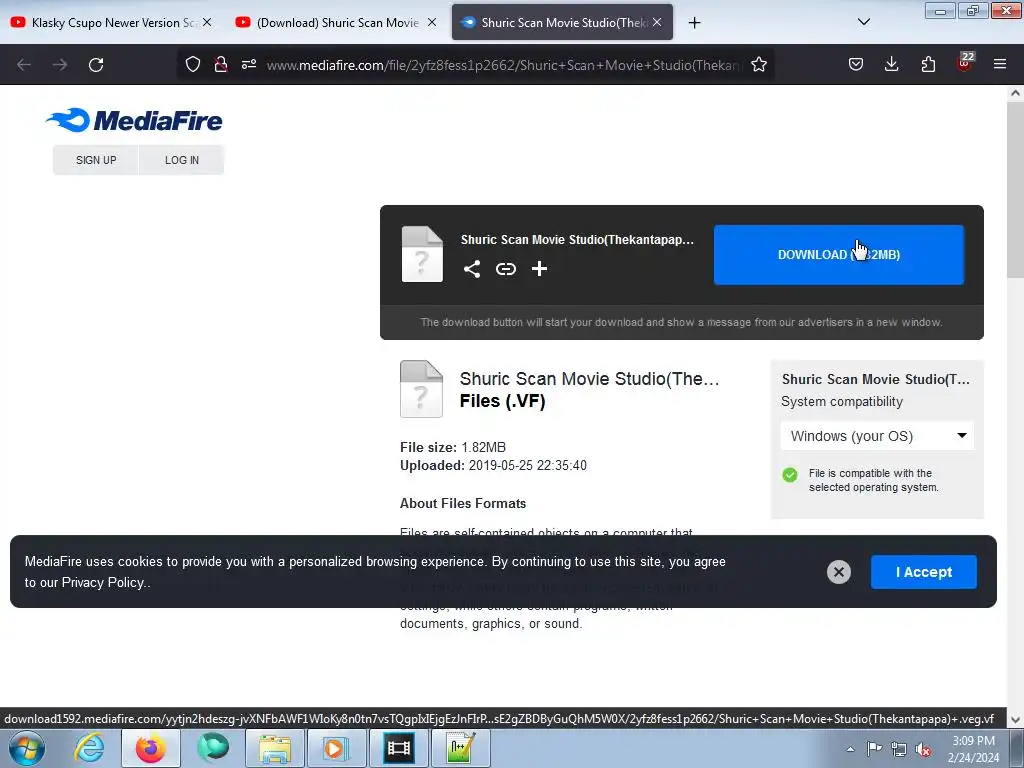Open the Firefox downloads panel
The height and width of the screenshot is (768, 1024).
(891, 64)
